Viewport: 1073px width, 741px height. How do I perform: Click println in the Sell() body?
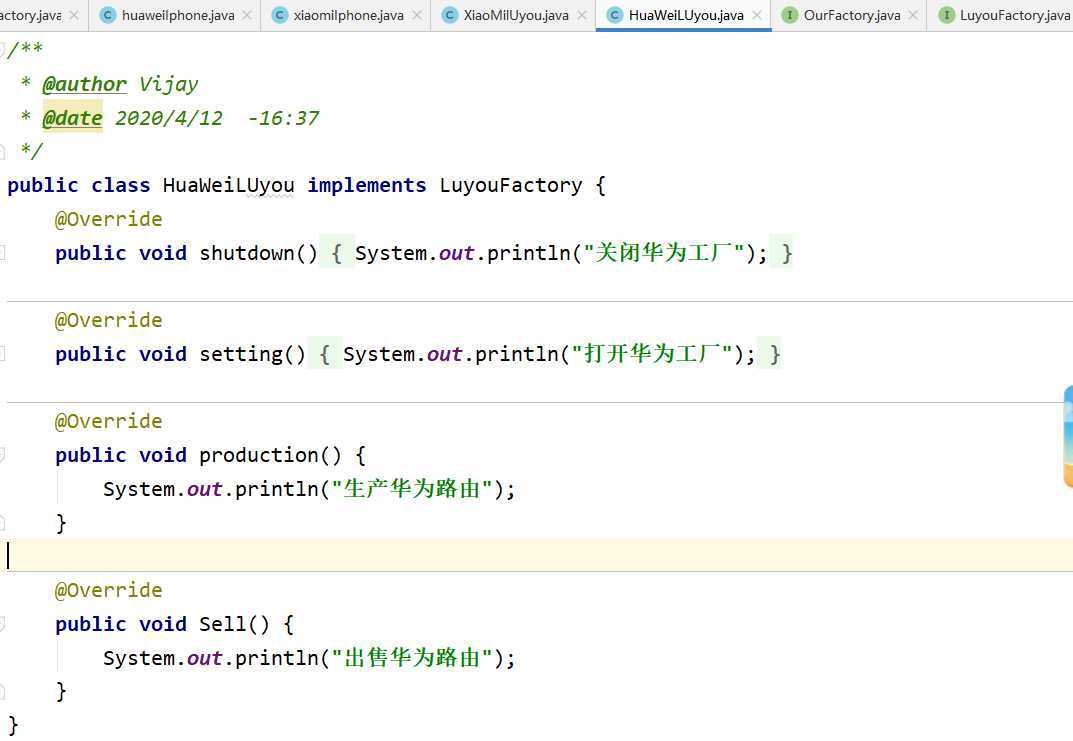pos(276,658)
